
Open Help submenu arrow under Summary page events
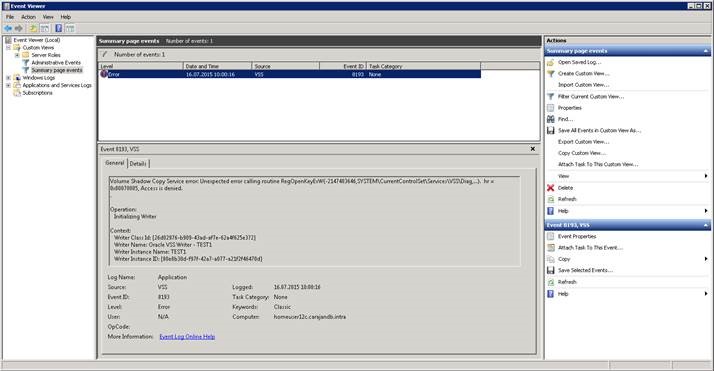(706, 211)
